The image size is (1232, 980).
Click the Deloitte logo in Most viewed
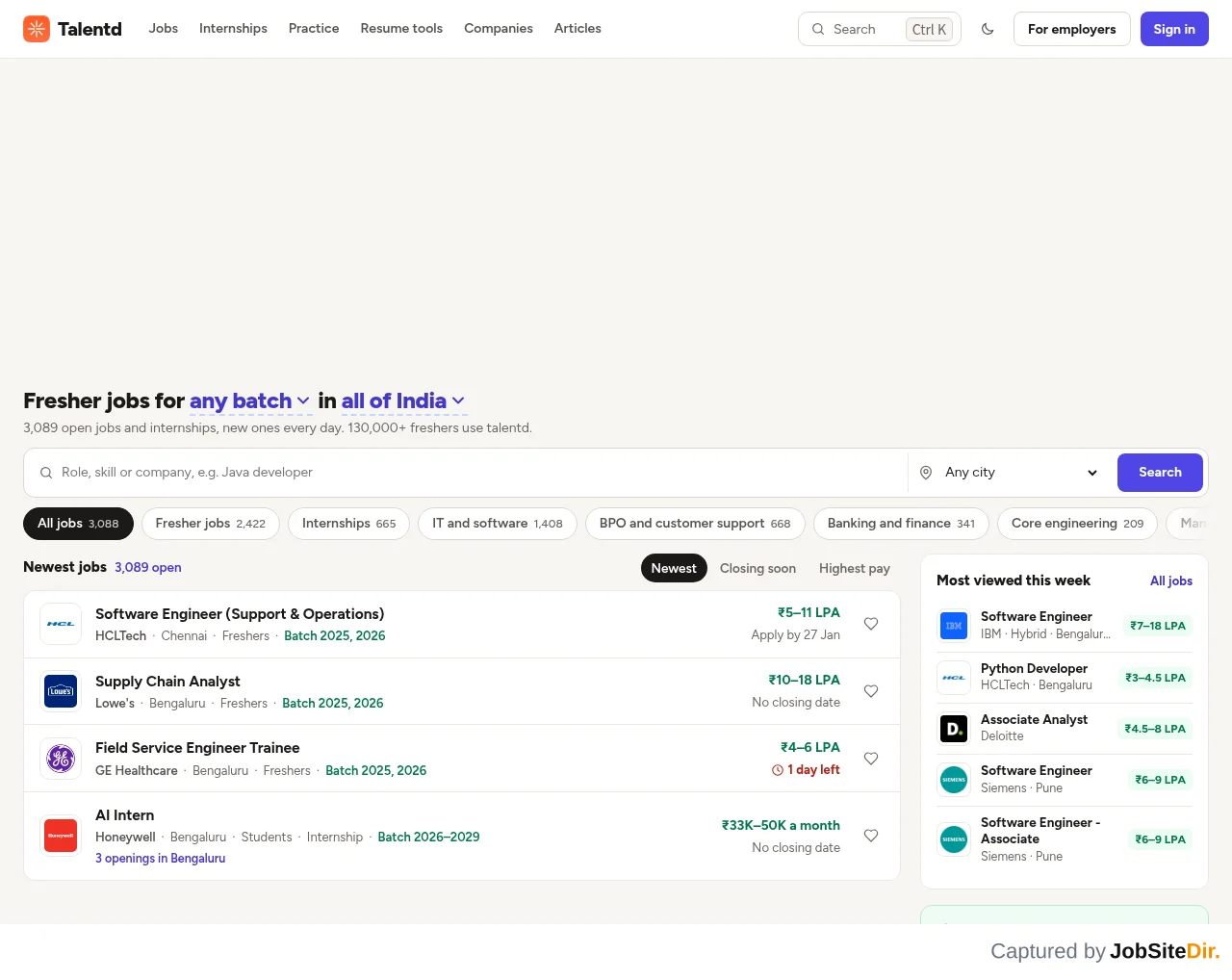pyautogui.click(x=954, y=729)
